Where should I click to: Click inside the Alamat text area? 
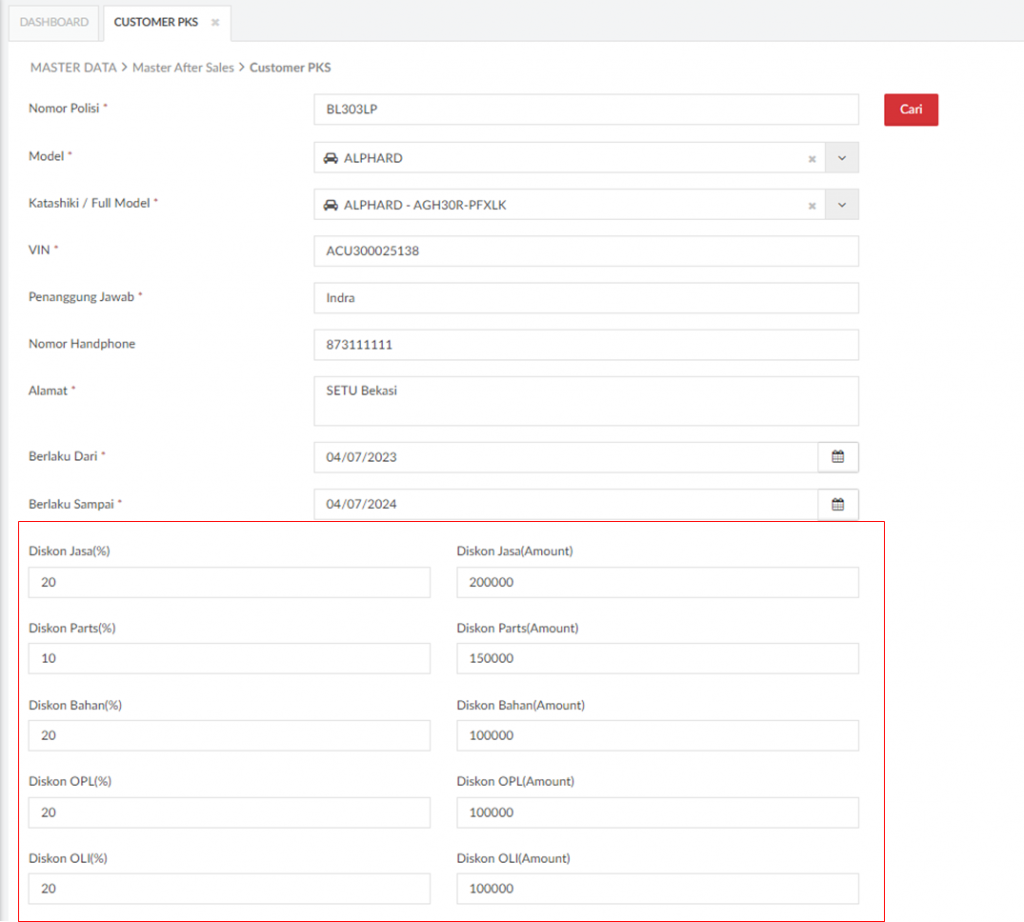point(585,401)
